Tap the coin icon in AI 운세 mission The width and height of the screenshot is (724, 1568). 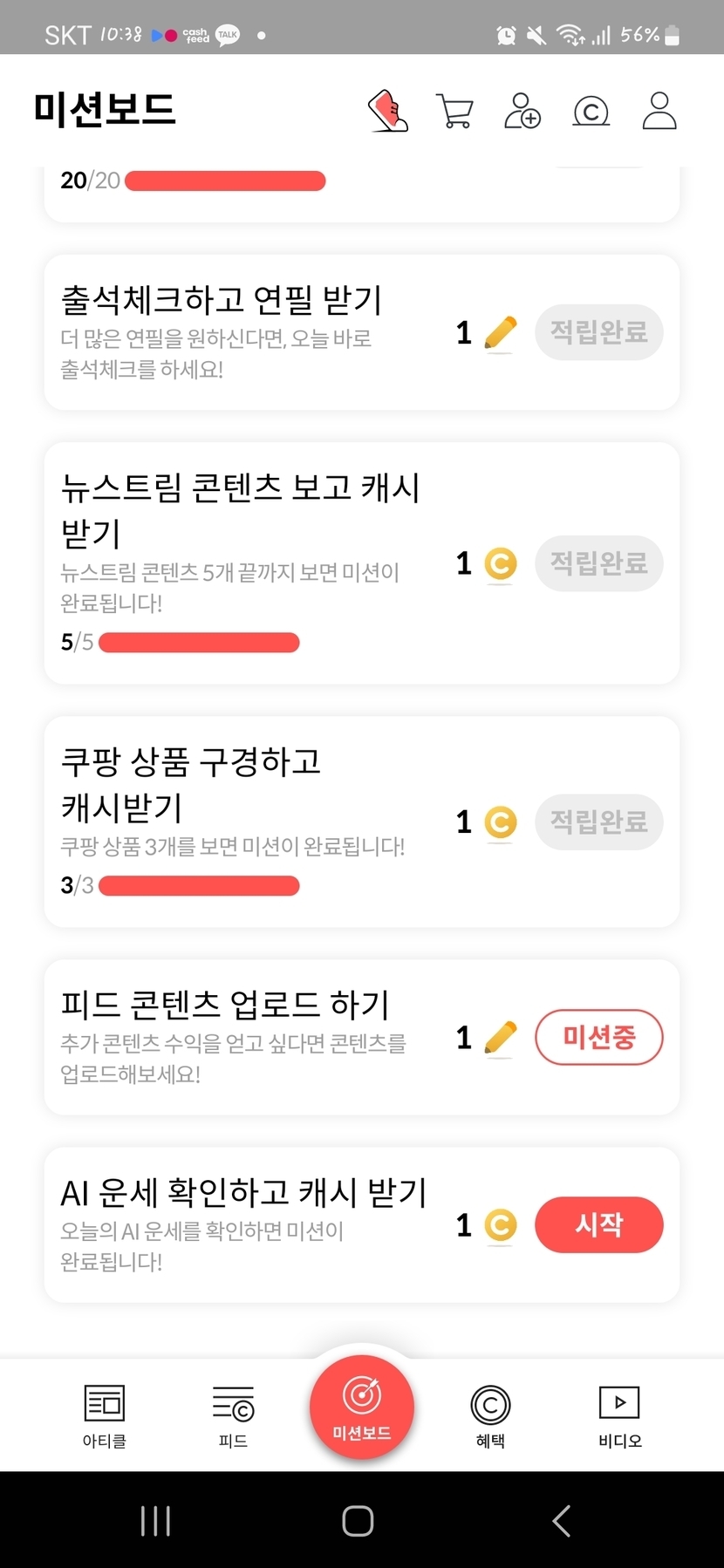click(500, 1225)
